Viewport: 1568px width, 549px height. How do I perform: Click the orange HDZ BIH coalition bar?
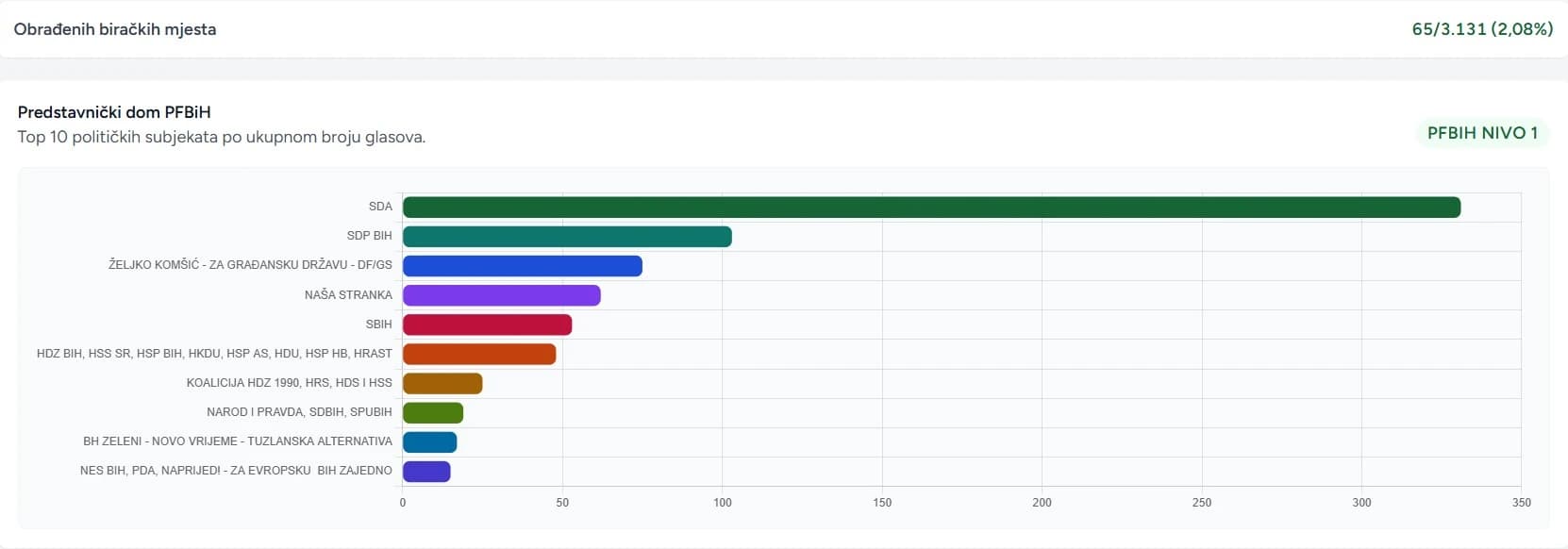tap(479, 354)
